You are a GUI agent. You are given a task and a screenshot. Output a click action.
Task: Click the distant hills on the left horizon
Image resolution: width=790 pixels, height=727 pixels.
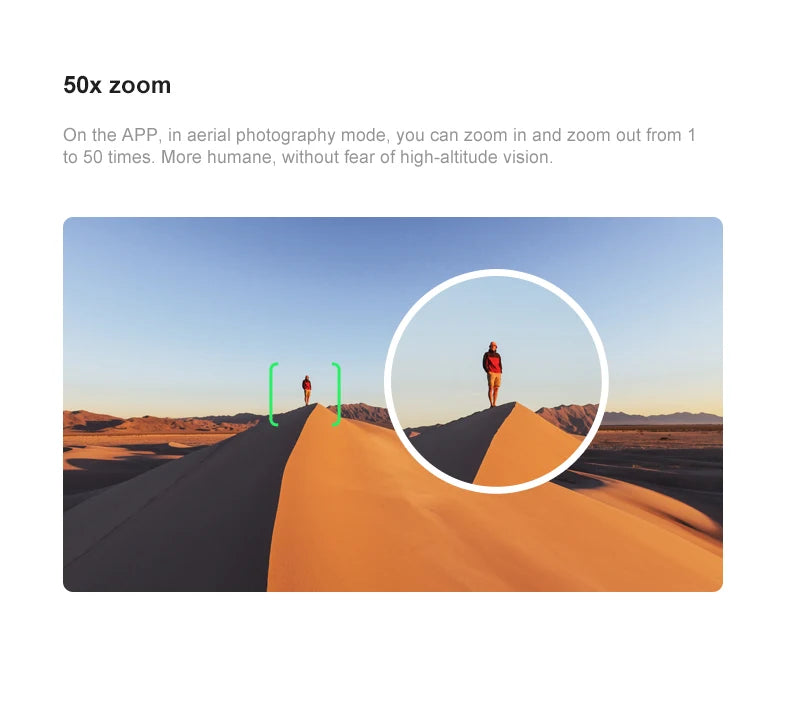[151, 422]
